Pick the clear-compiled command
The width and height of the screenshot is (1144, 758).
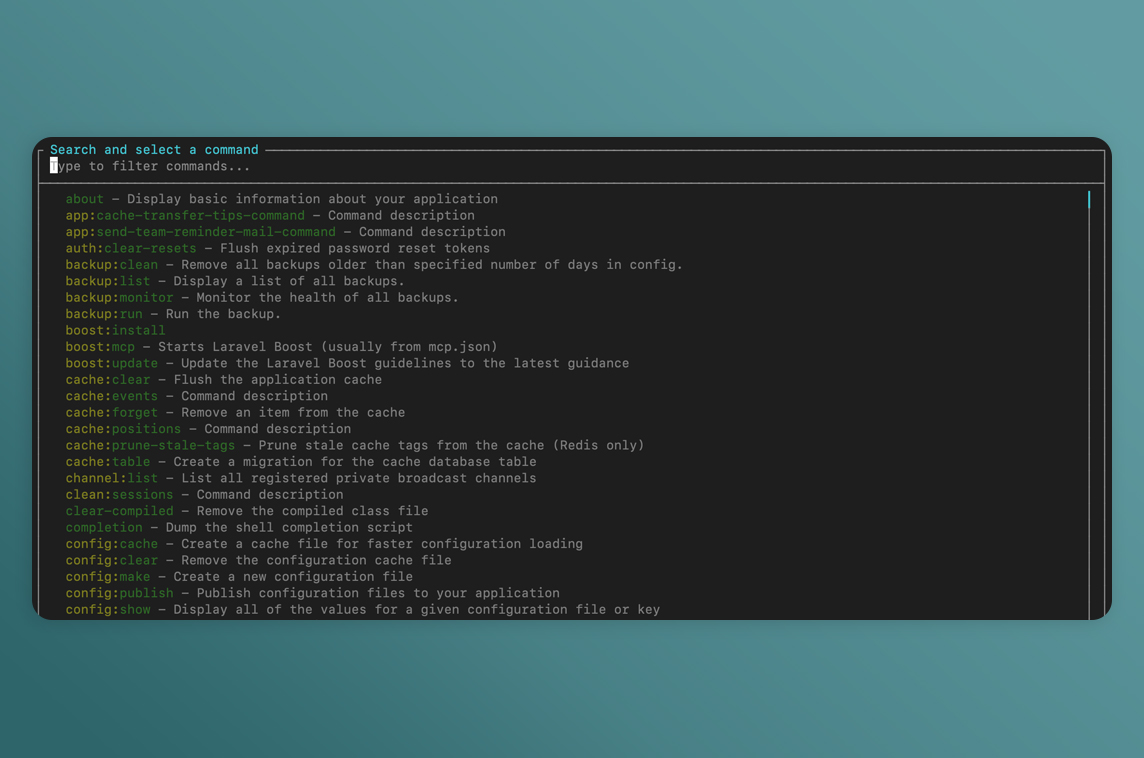tap(119, 511)
